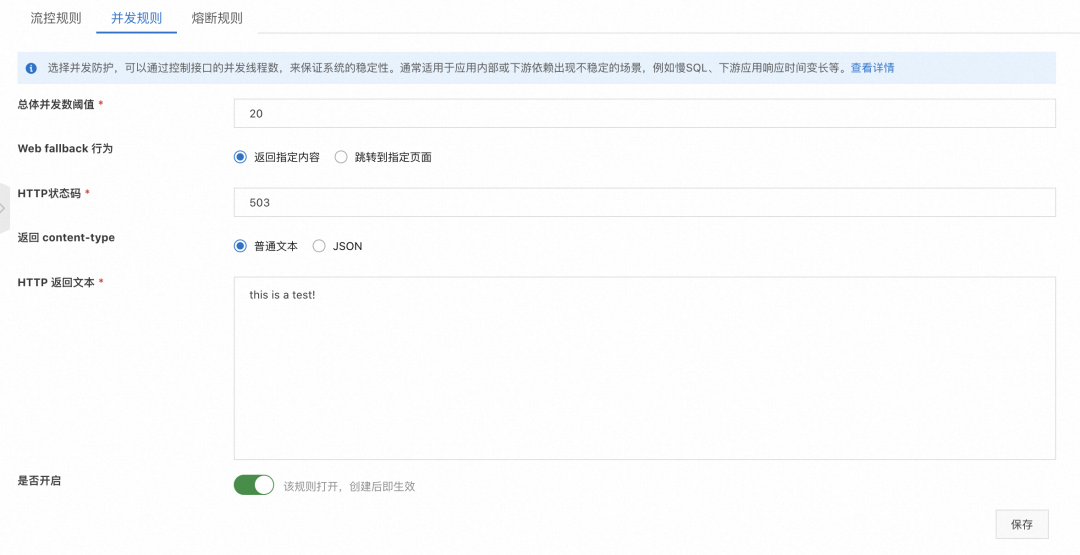Viewport: 1080px width, 555px height.
Task: Click the 总体并发数阈值 input field
Action: (645, 114)
